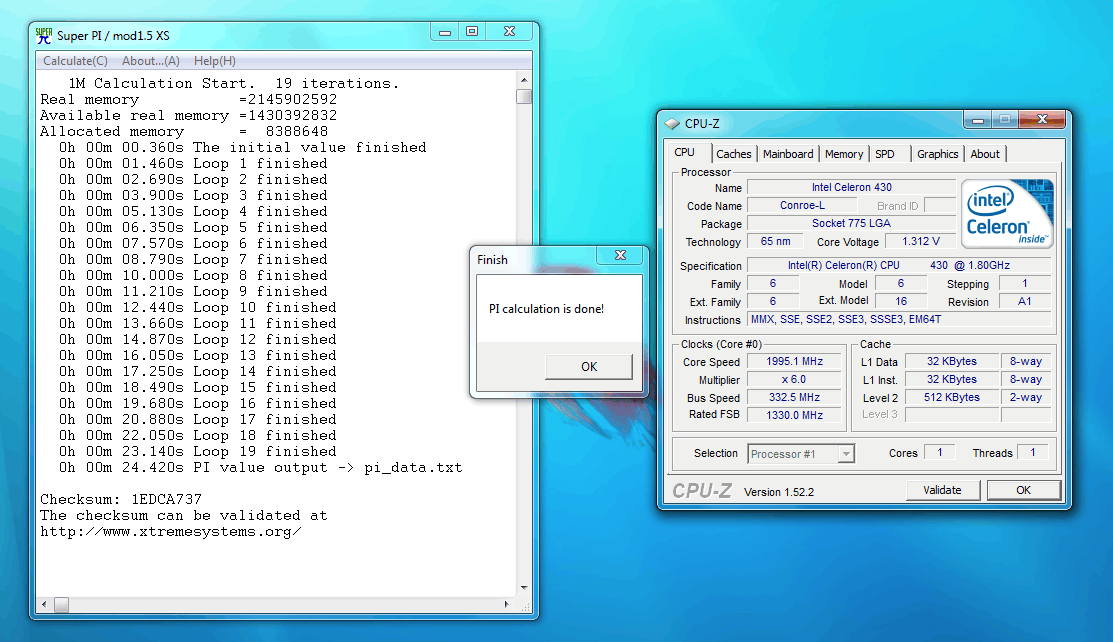1113x642 pixels.
Task: Click the 'PI value output -> pi_data.txt' line
Action: [x=261, y=467]
